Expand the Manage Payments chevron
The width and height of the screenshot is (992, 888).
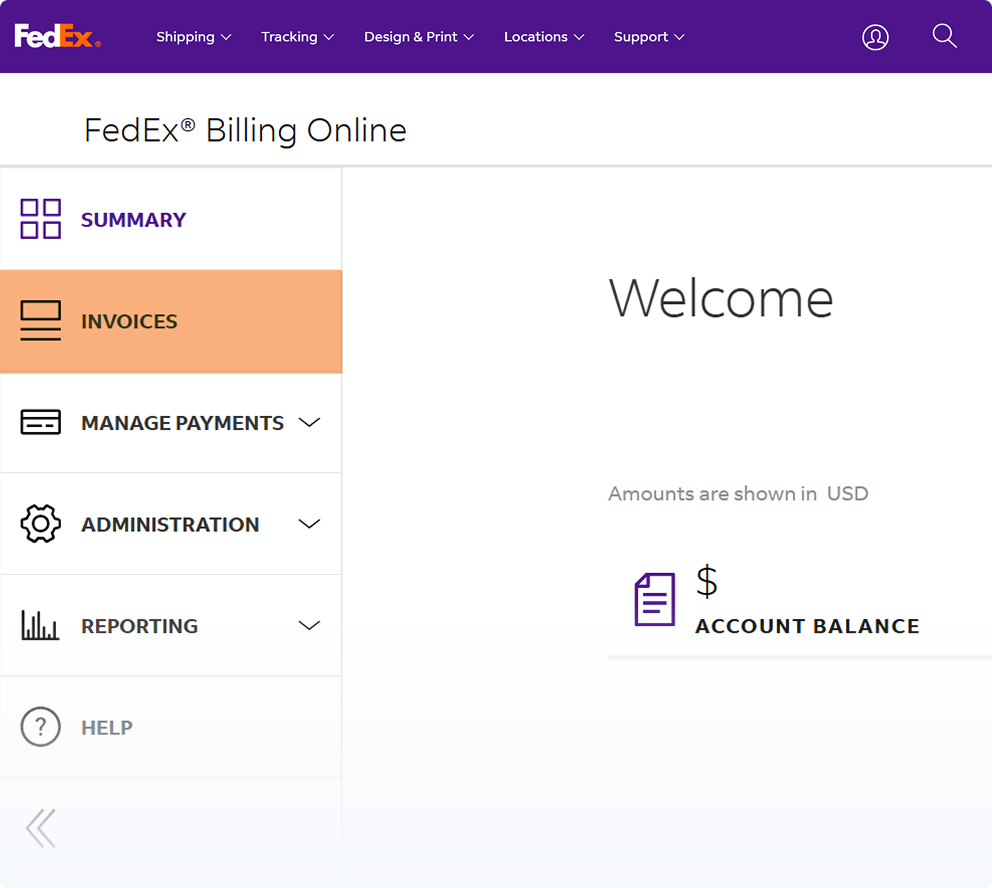pos(309,422)
